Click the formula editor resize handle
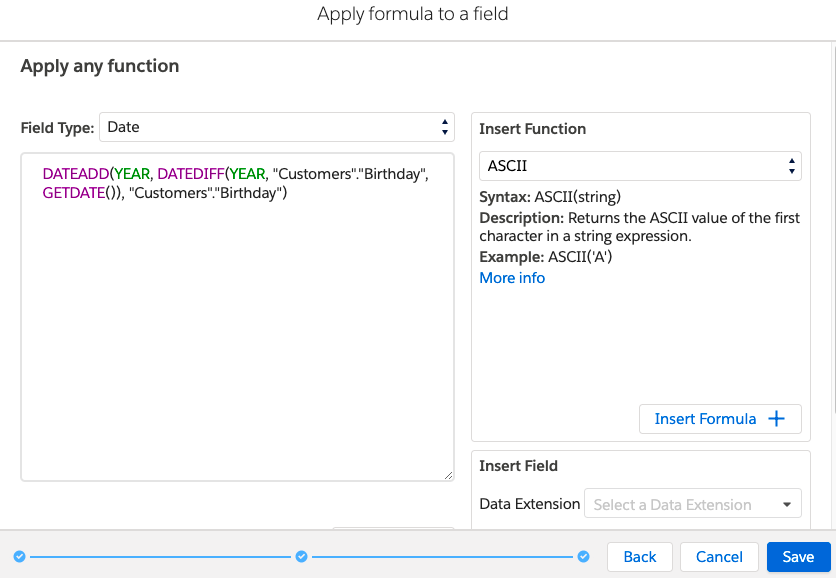Viewport: 836px width, 578px height. pos(448,475)
